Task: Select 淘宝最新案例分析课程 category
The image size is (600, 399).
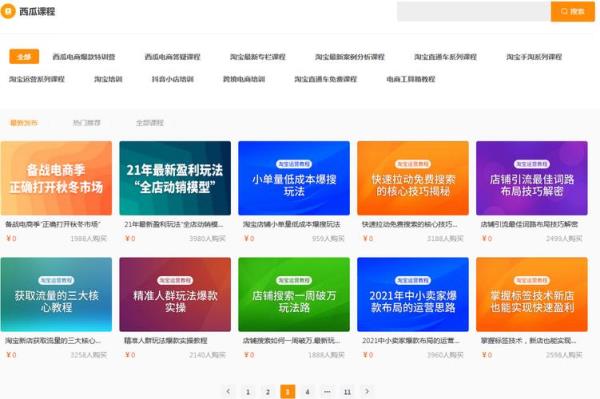Action: [x=350, y=57]
